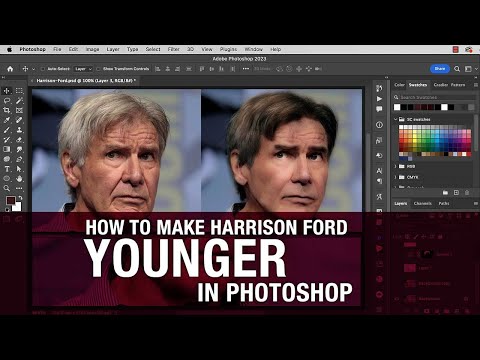Open the Comments panel speech bubble icon

point(379,109)
